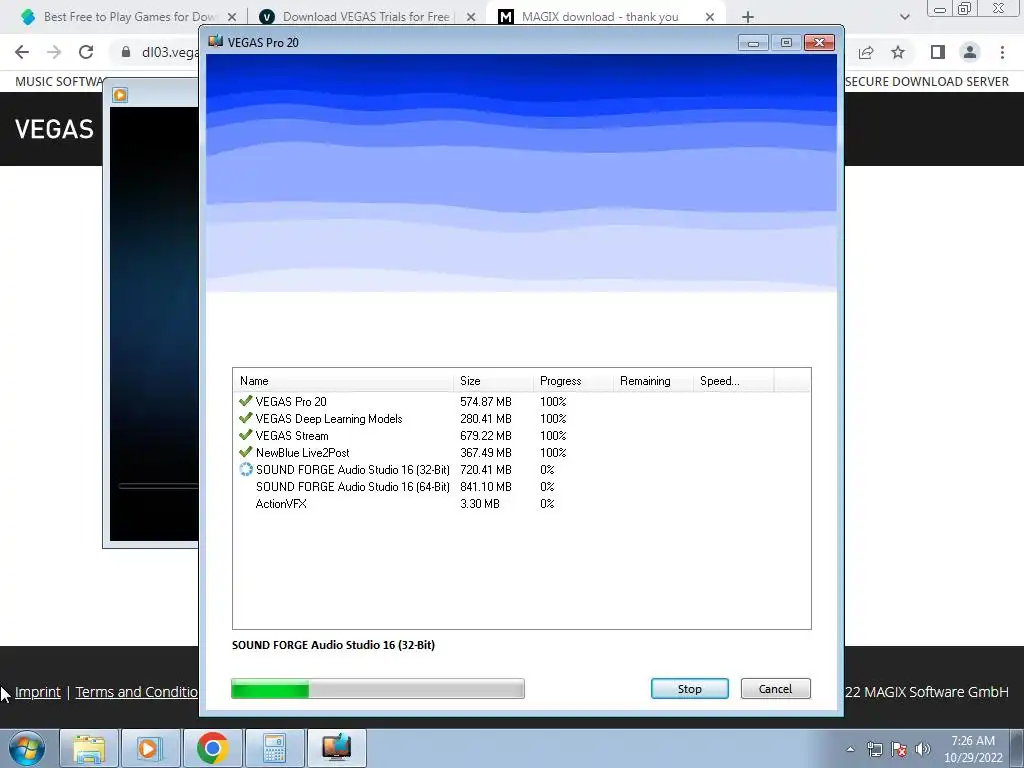Screen dimensions: 1024x768
Task: Select ActionVFX row in list
Action: click(x=521, y=504)
